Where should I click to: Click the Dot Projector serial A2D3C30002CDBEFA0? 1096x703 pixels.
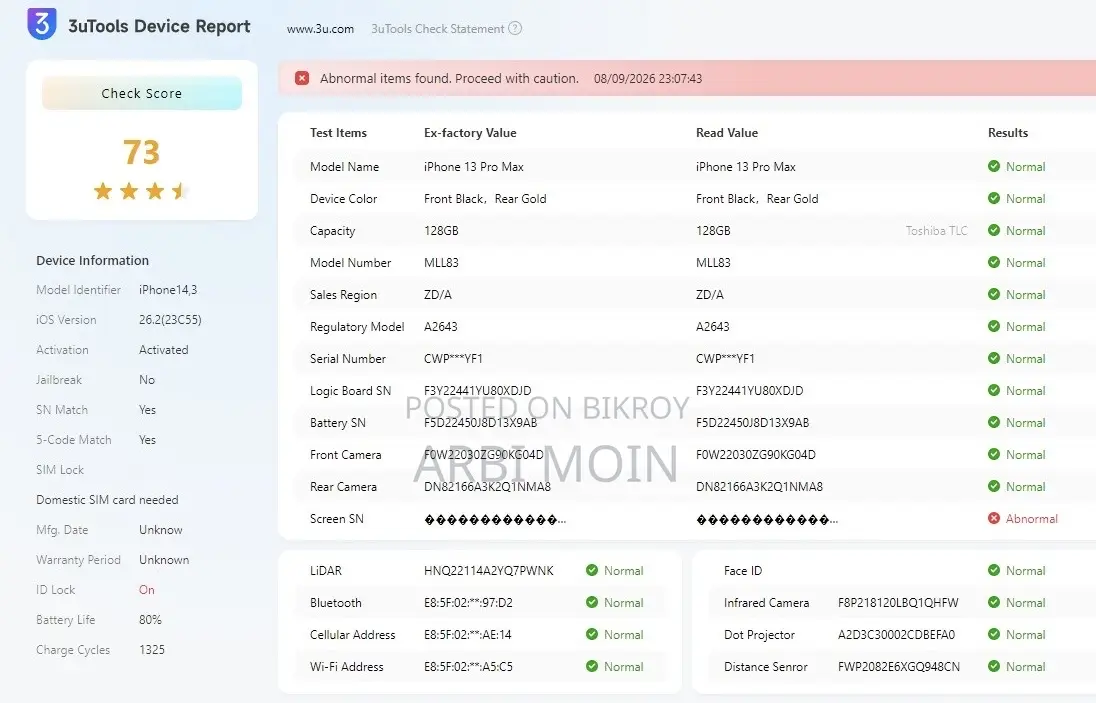(x=896, y=635)
